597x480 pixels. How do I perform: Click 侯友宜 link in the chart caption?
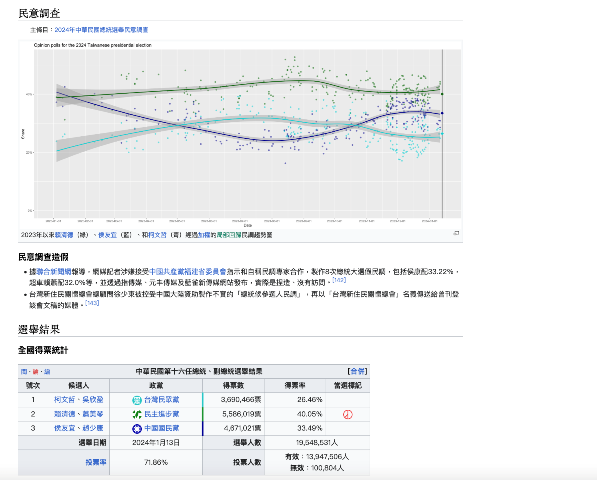pos(107,235)
